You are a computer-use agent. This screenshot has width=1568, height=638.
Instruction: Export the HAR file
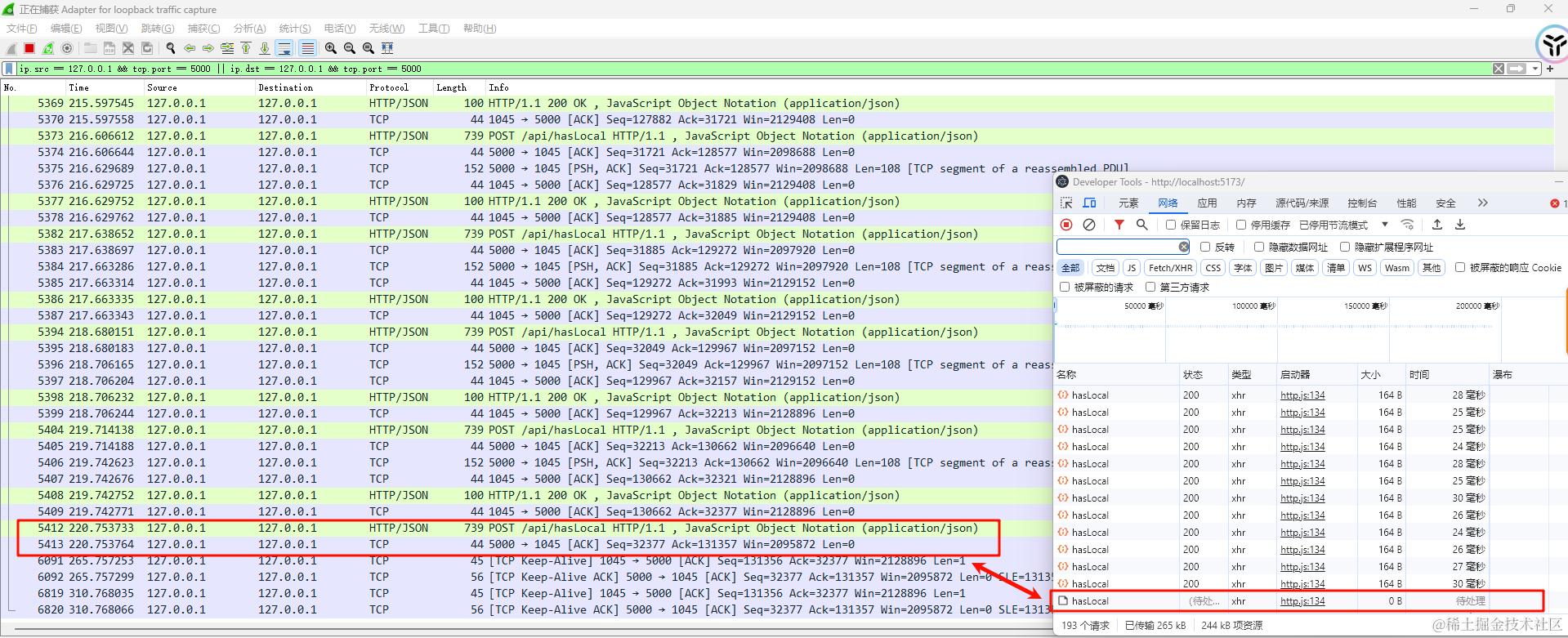pos(1460,225)
